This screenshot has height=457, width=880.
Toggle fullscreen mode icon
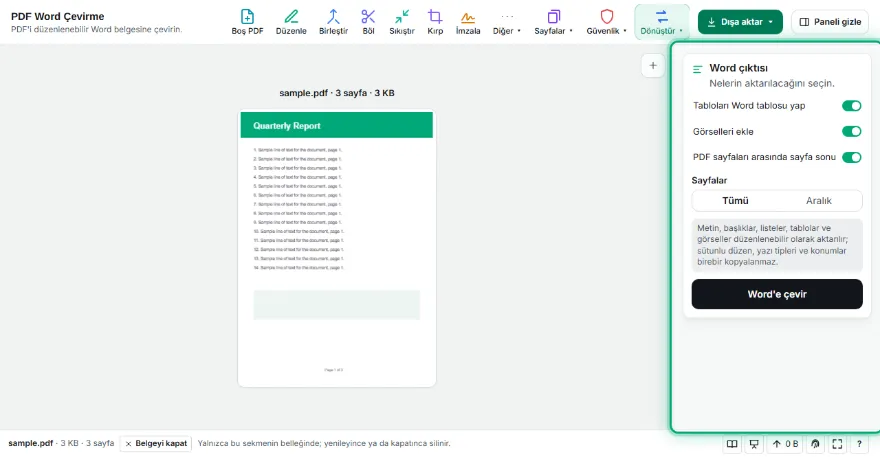click(x=837, y=444)
